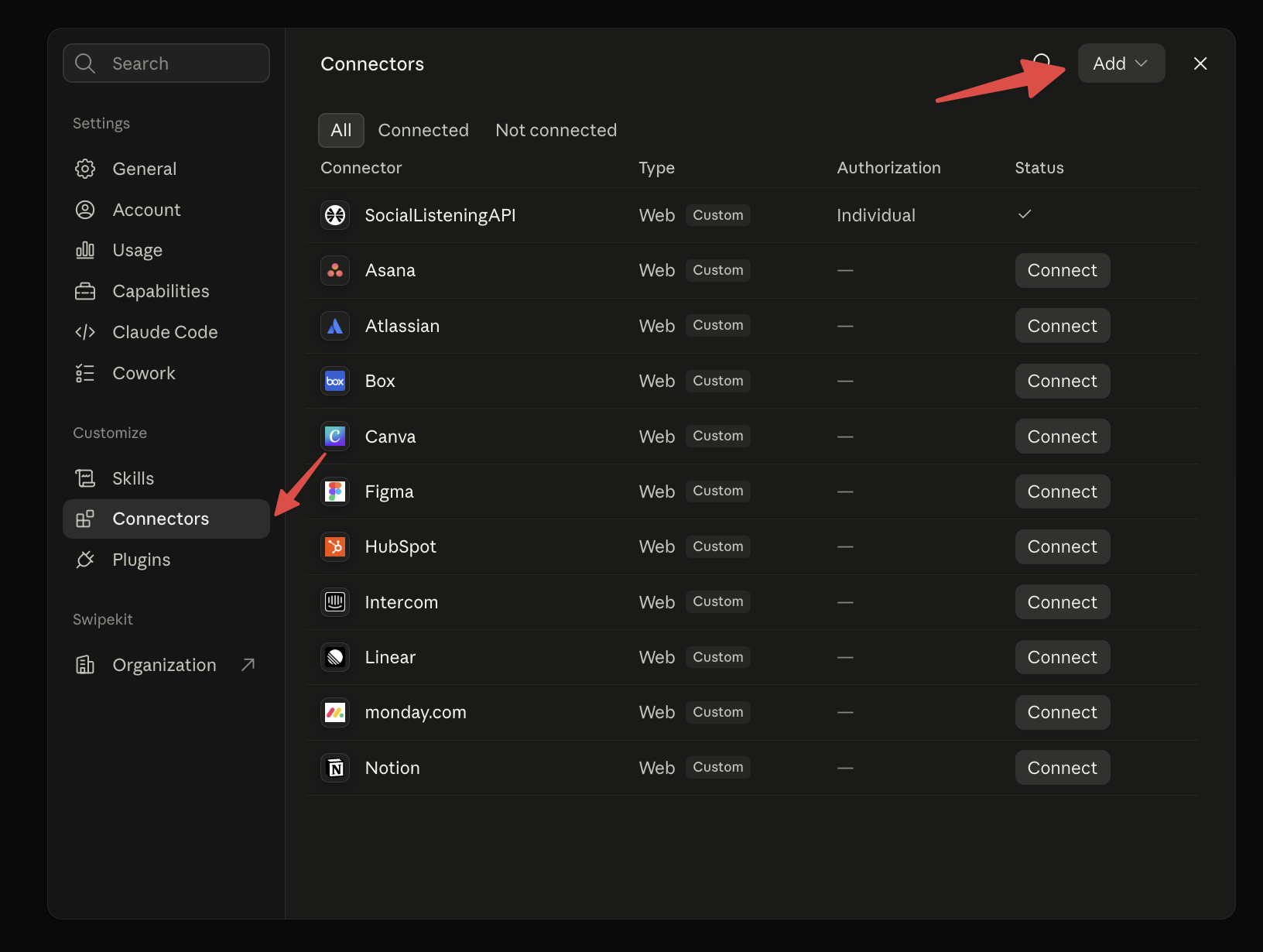The width and height of the screenshot is (1263, 952).
Task: Connect the HubSpot connector
Action: coord(1063,546)
